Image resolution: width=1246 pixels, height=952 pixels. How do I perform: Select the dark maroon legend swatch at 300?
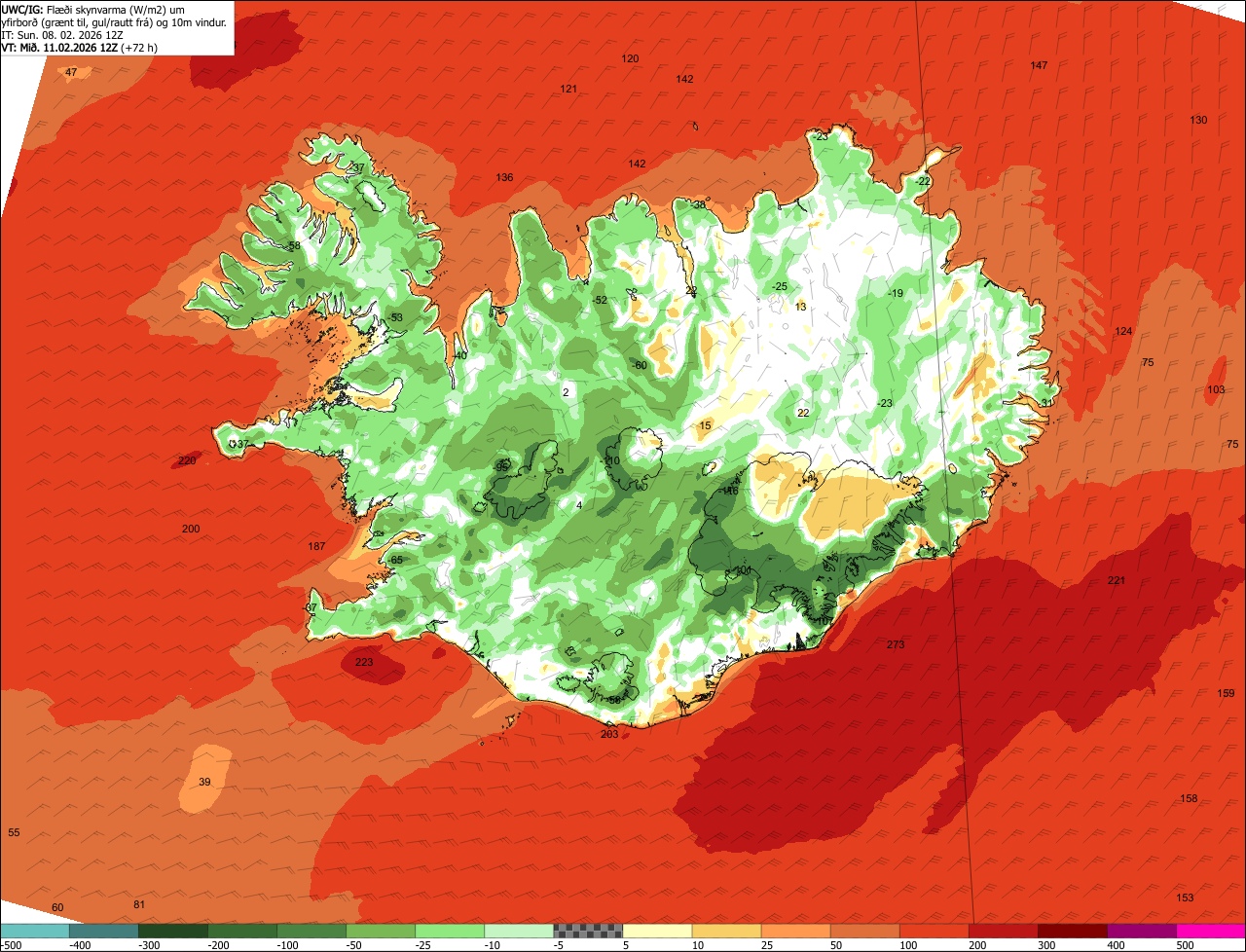tap(1073, 931)
